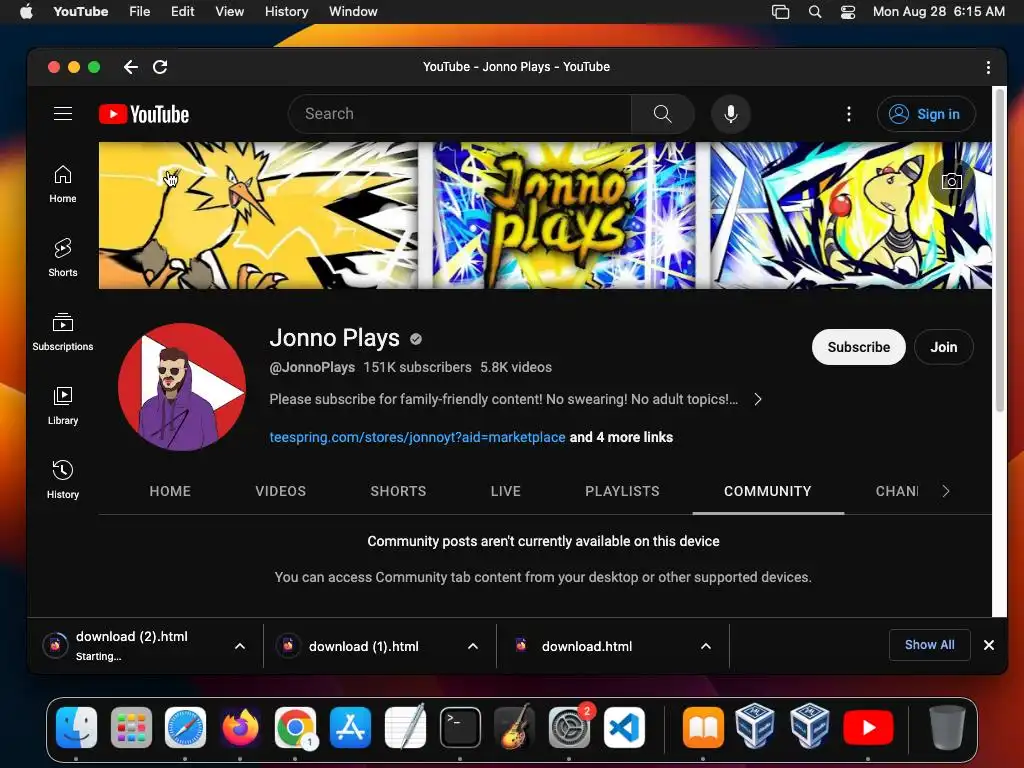Open the File menu
This screenshot has height=768, width=1024.
point(139,12)
